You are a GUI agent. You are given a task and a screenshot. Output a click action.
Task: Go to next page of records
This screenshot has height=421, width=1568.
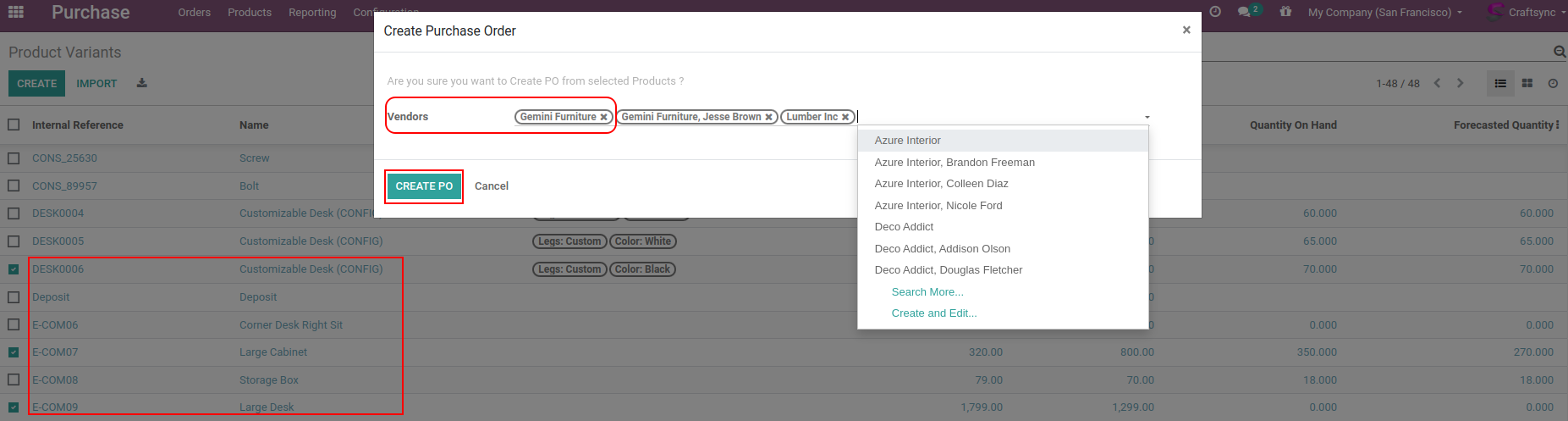click(1460, 83)
